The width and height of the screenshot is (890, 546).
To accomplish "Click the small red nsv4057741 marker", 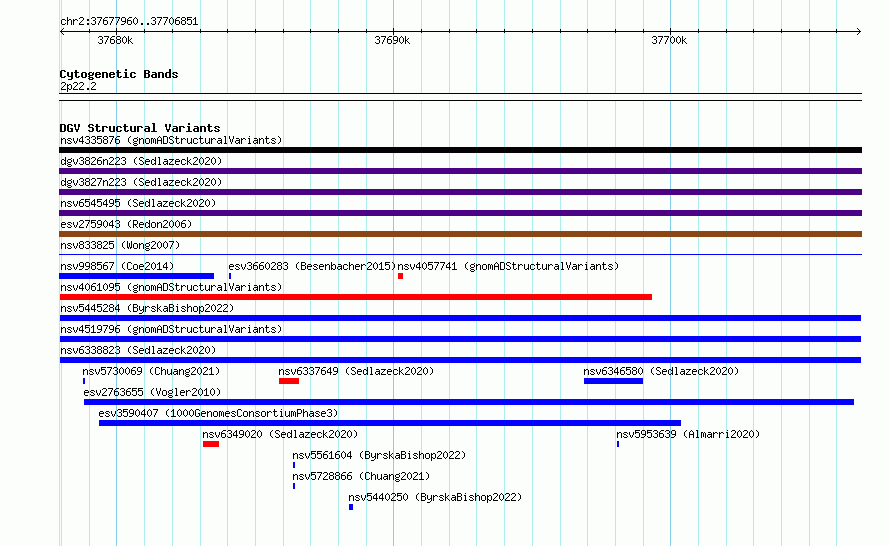I will pos(400,276).
